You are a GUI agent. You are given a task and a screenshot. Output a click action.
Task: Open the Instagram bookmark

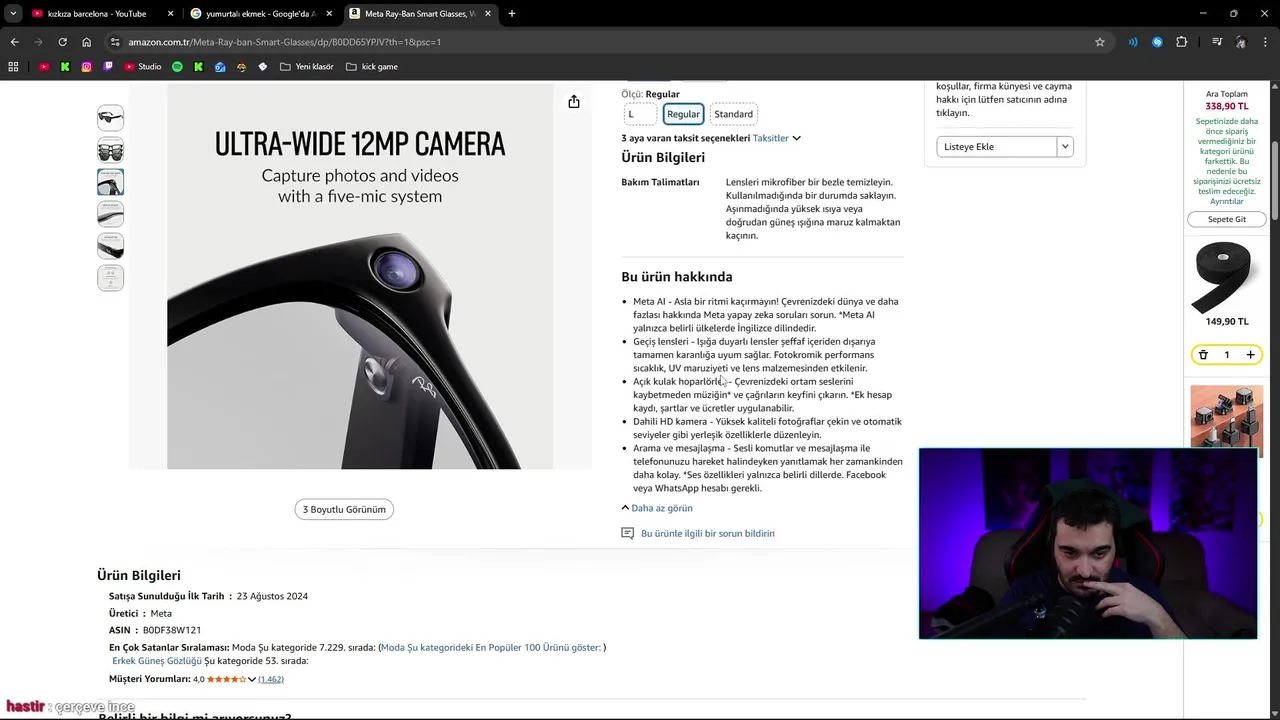point(87,67)
